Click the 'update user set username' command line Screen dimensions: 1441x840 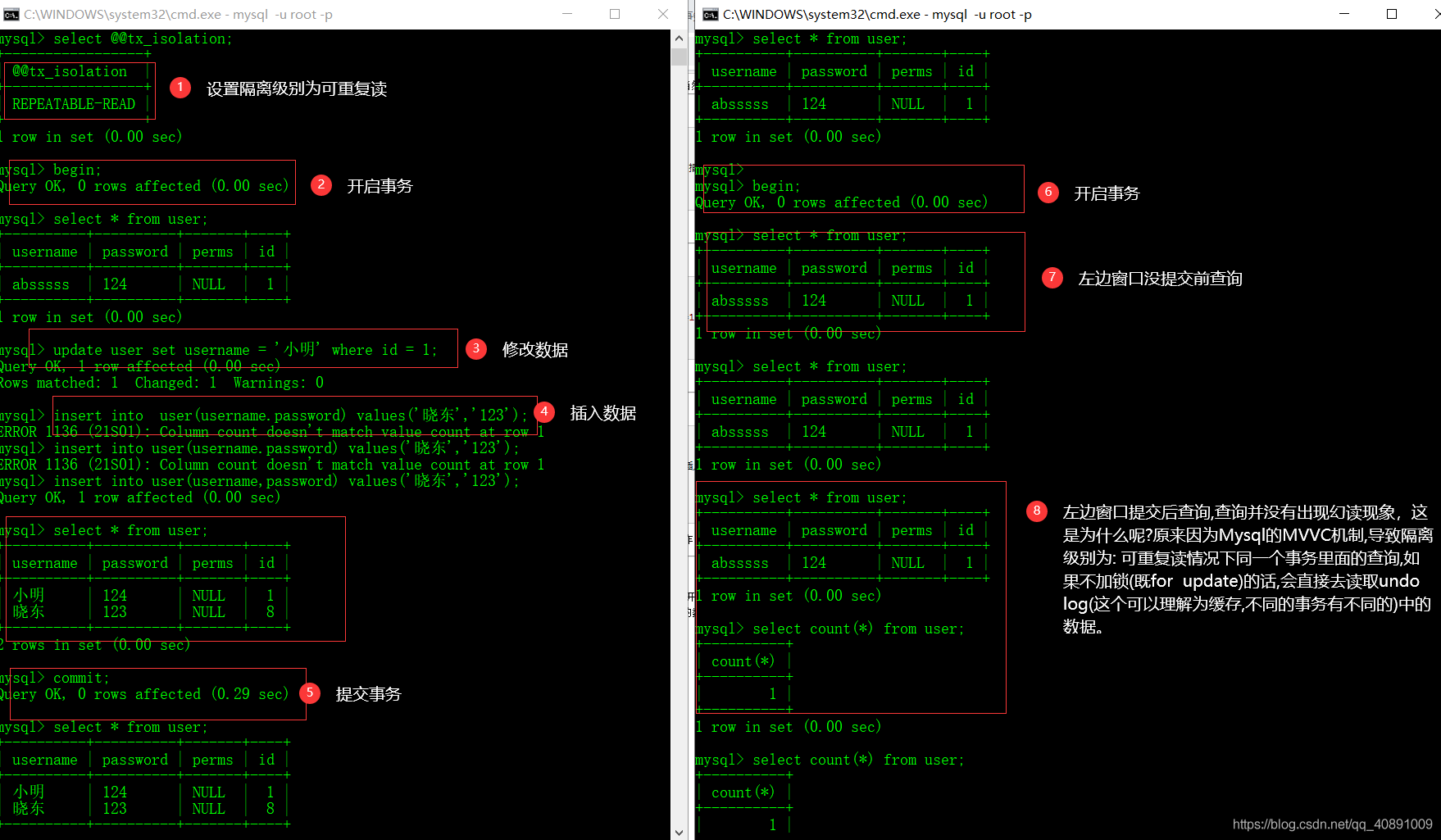pos(219,350)
